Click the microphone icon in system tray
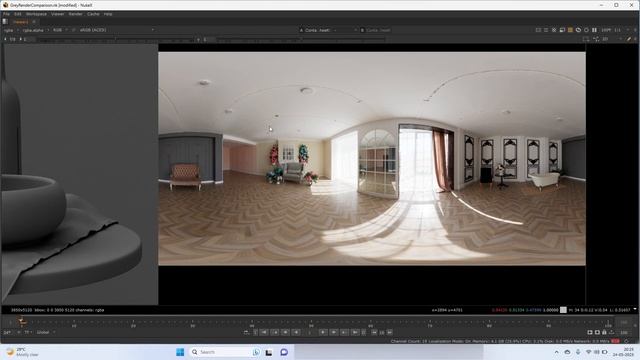The height and width of the screenshot is (360, 640). [x=578, y=352]
